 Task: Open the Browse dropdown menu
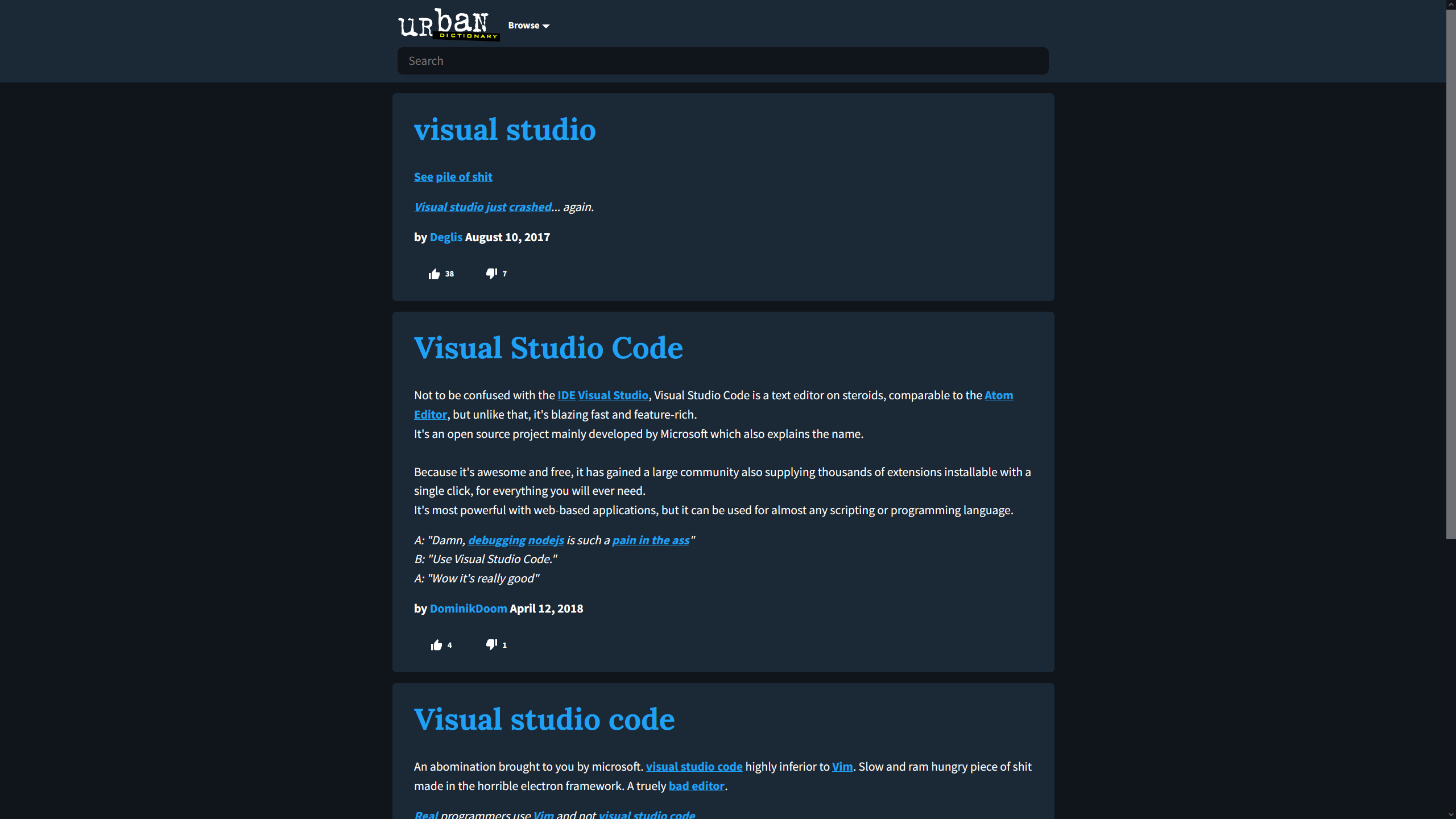tap(528, 26)
